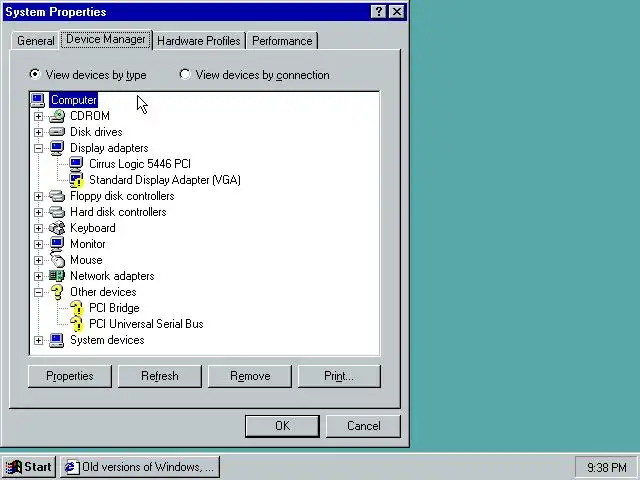Switch to the Device Manager tab

(x=106, y=39)
